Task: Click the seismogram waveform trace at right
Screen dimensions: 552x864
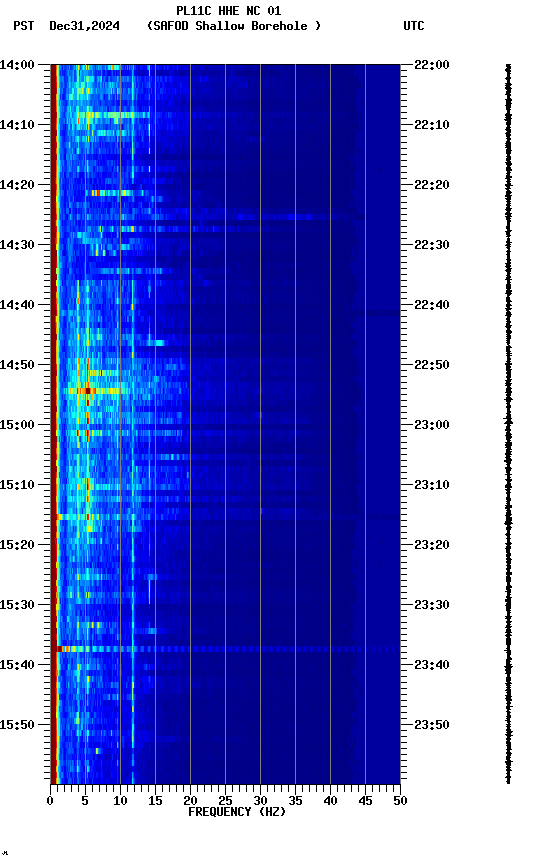Action: 508,423
